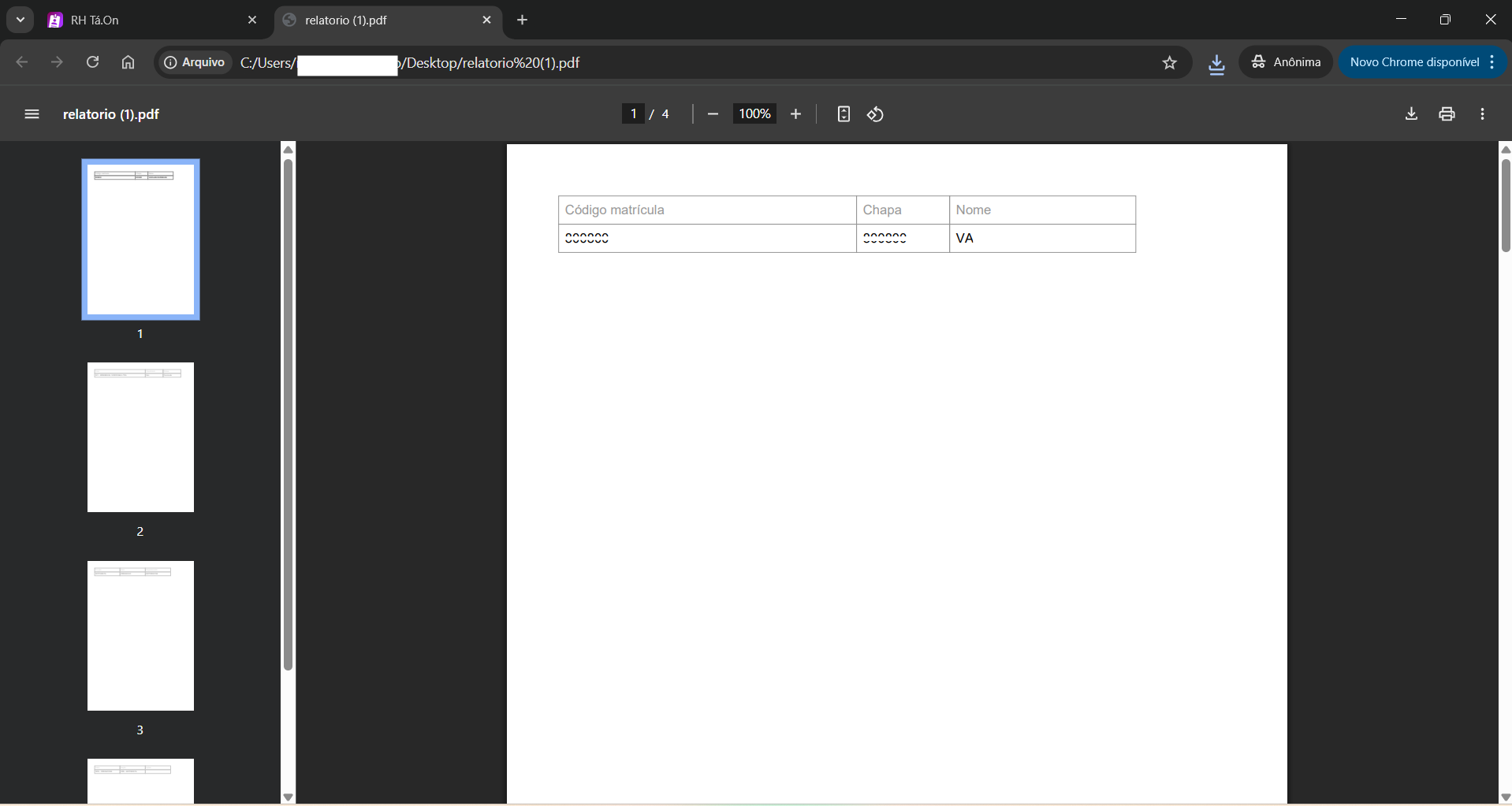Click the document scrollbar thumb
This screenshot has width=1512, height=806.
coord(1505,205)
